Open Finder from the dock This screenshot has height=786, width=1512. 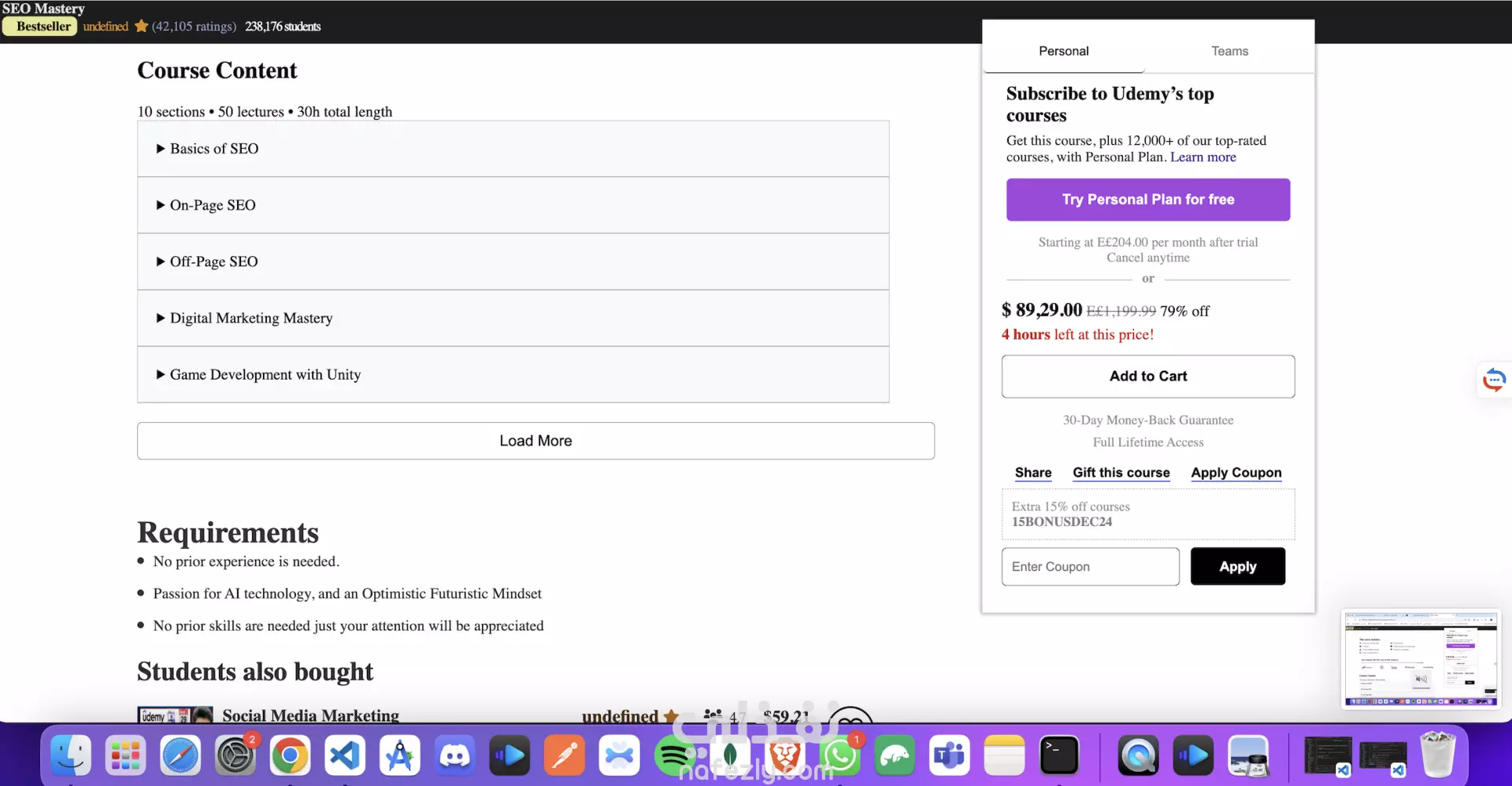tap(71, 755)
